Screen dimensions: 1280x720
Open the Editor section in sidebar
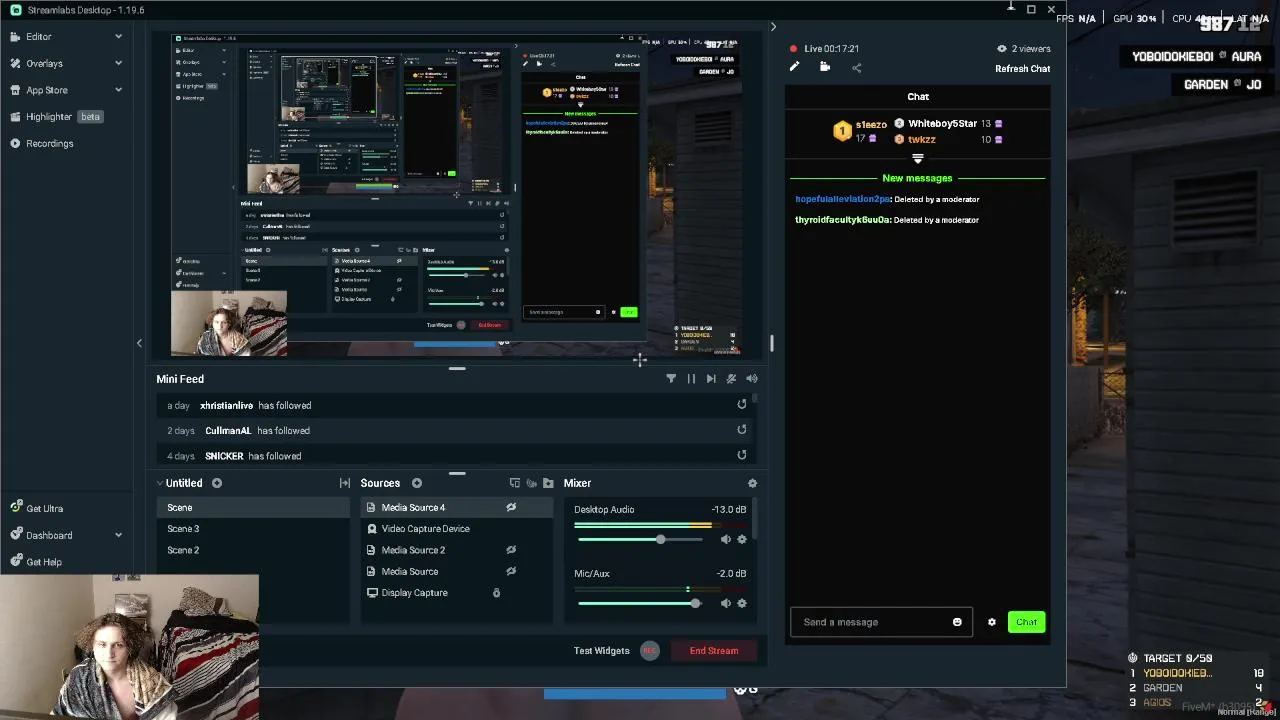coord(39,36)
